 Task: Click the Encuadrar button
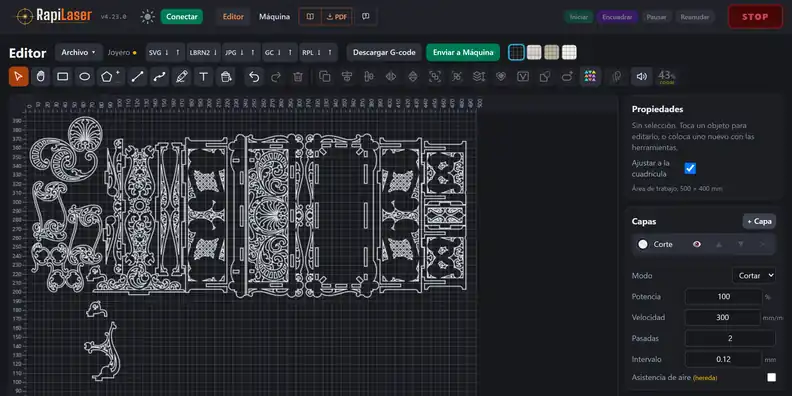tap(617, 17)
